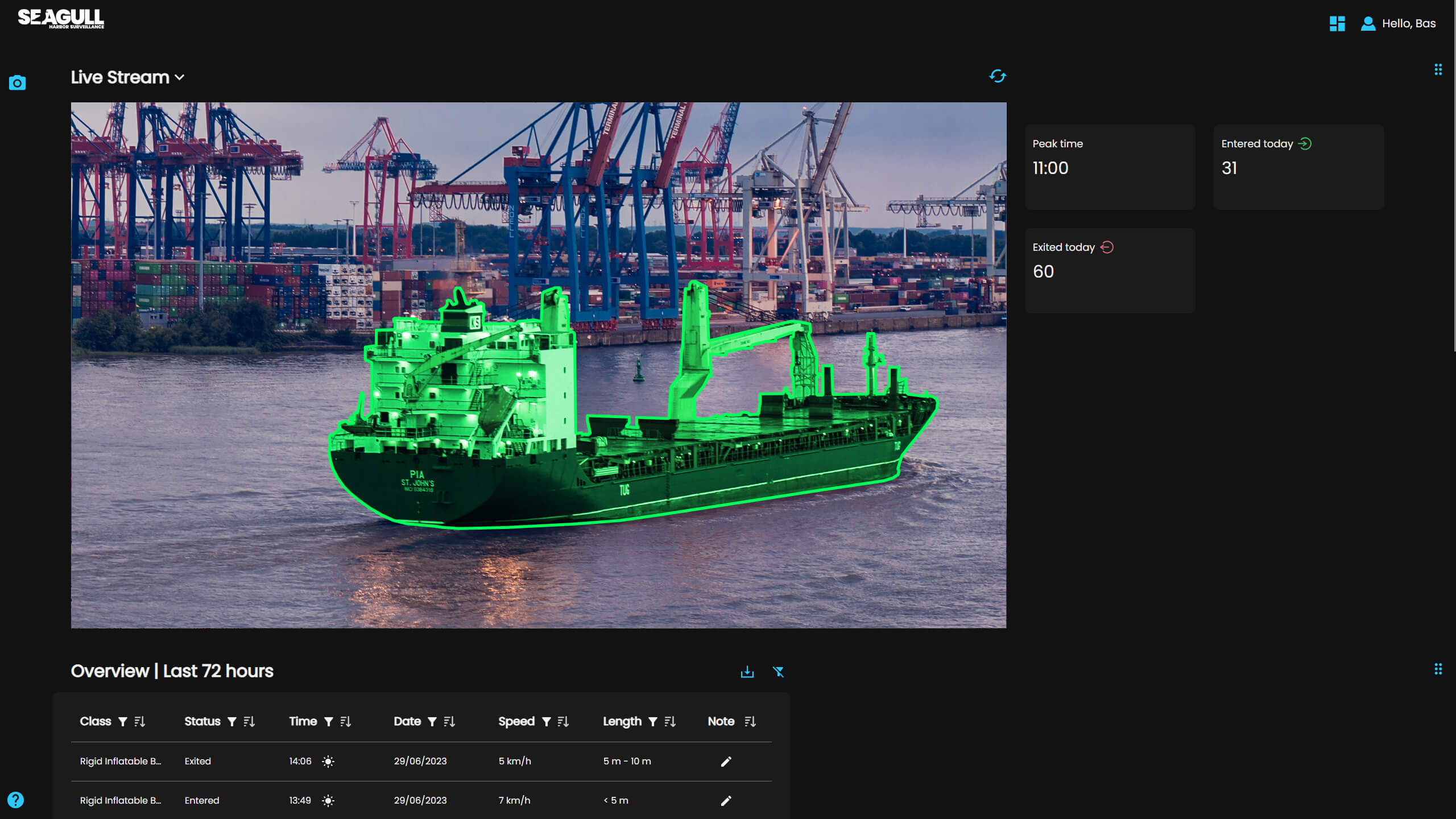Image resolution: width=1456 pixels, height=819 pixels.
Task: Toggle sort order on Speed column
Action: 563,721
